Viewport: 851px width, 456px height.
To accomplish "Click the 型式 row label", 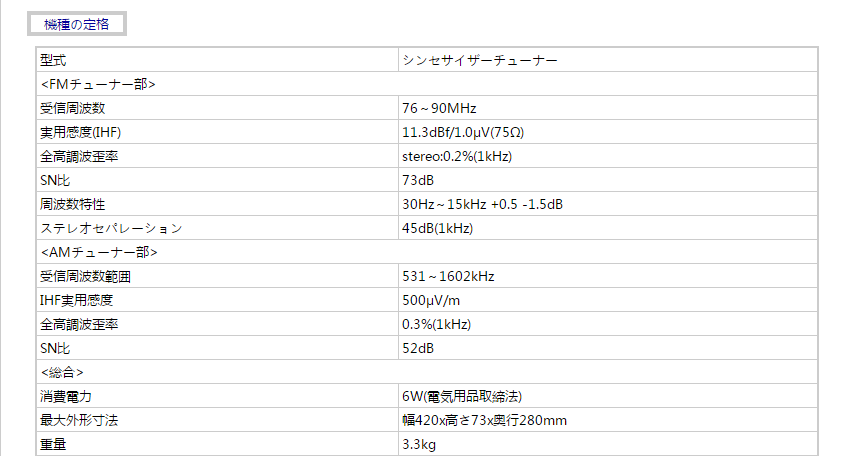I will [x=54, y=60].
